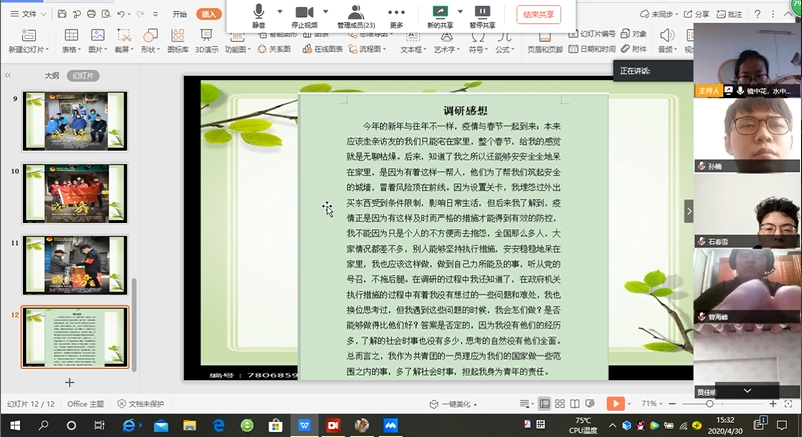Viewport: 802px width, 437px height.
Task: Open the WPS app in Windows taskbar
Action: point(305,426)
